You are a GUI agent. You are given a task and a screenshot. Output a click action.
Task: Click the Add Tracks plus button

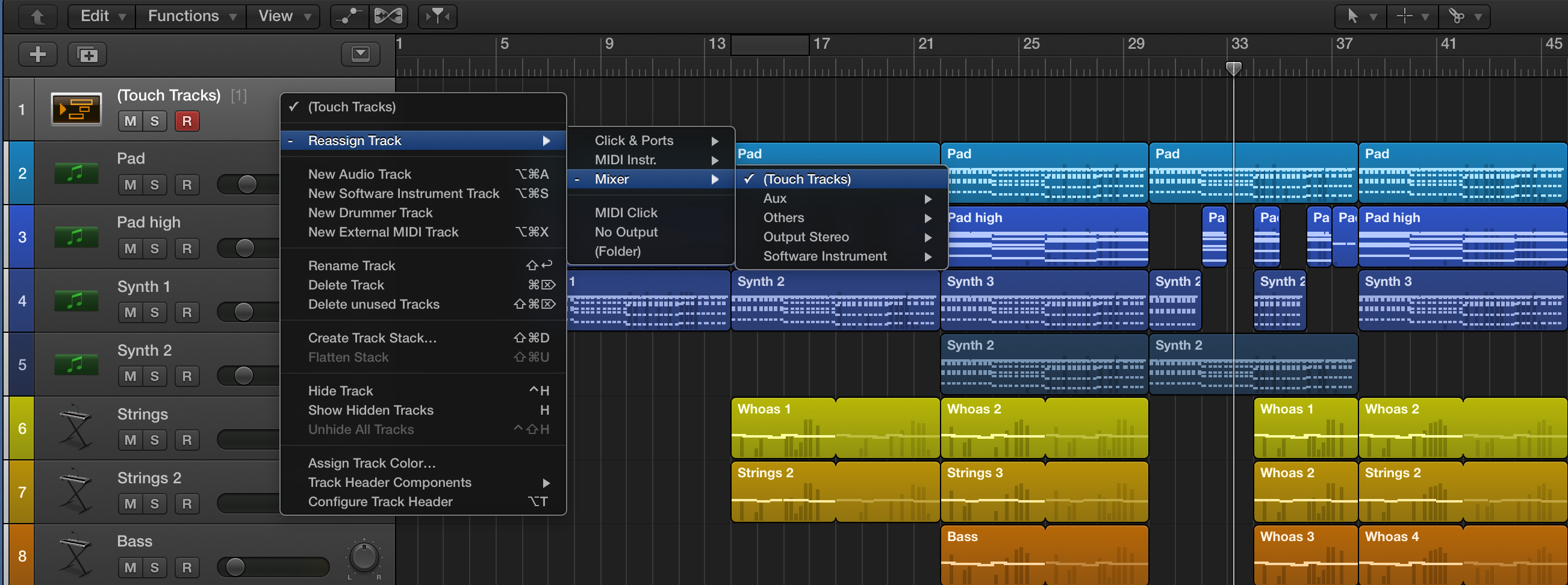[38, 54]
